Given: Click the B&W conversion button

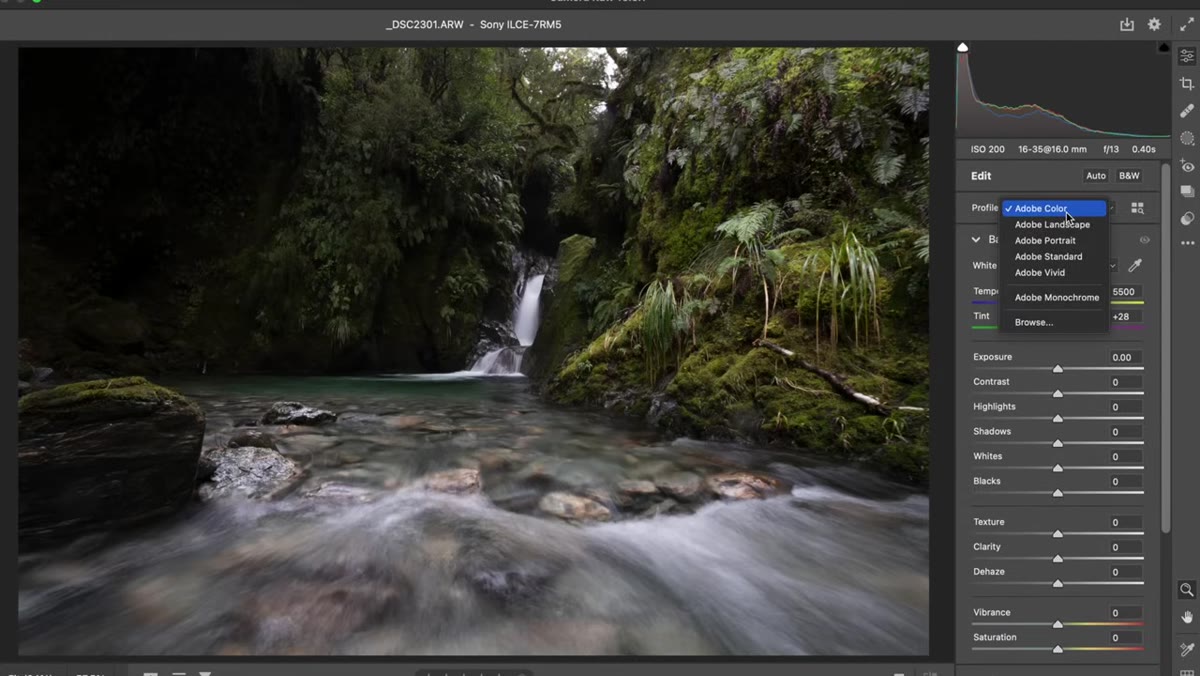Looking at the screenshot, I should 1129,176.
